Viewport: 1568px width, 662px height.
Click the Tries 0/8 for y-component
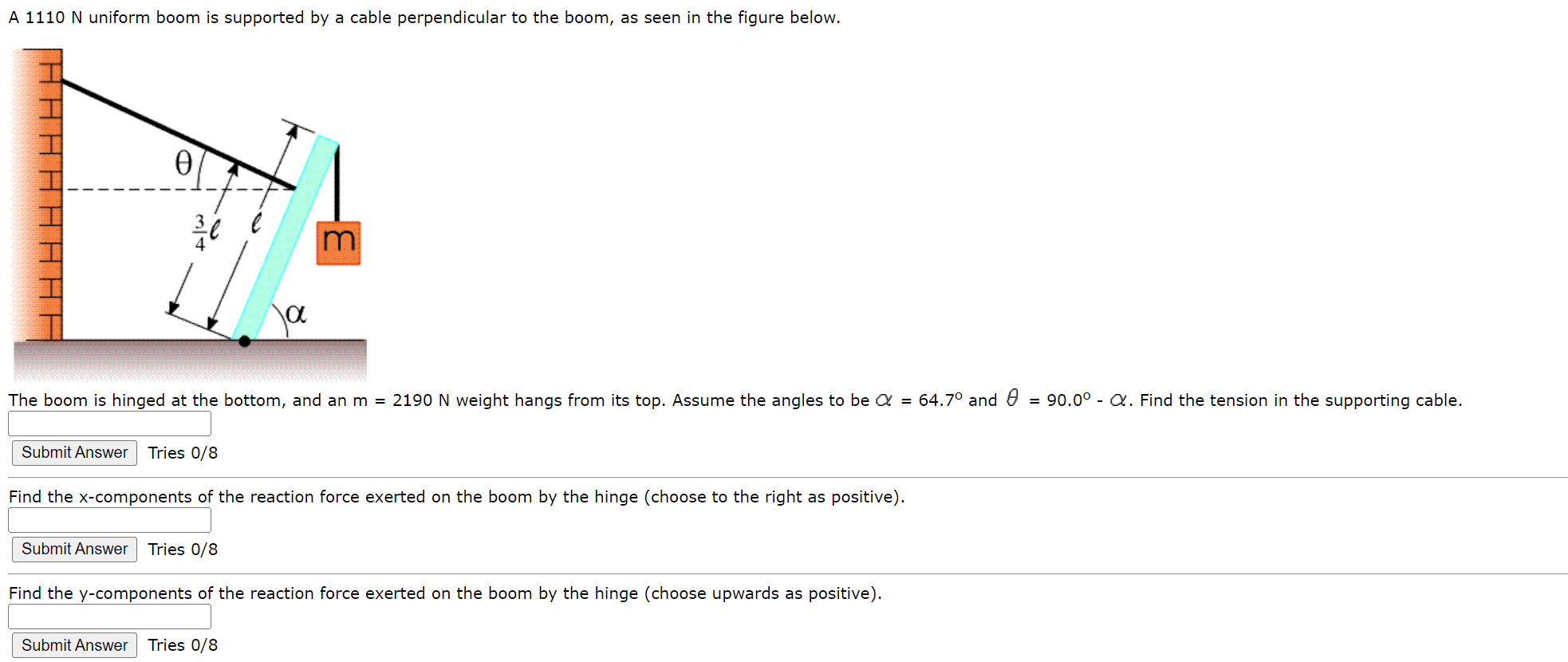point(182,644)
